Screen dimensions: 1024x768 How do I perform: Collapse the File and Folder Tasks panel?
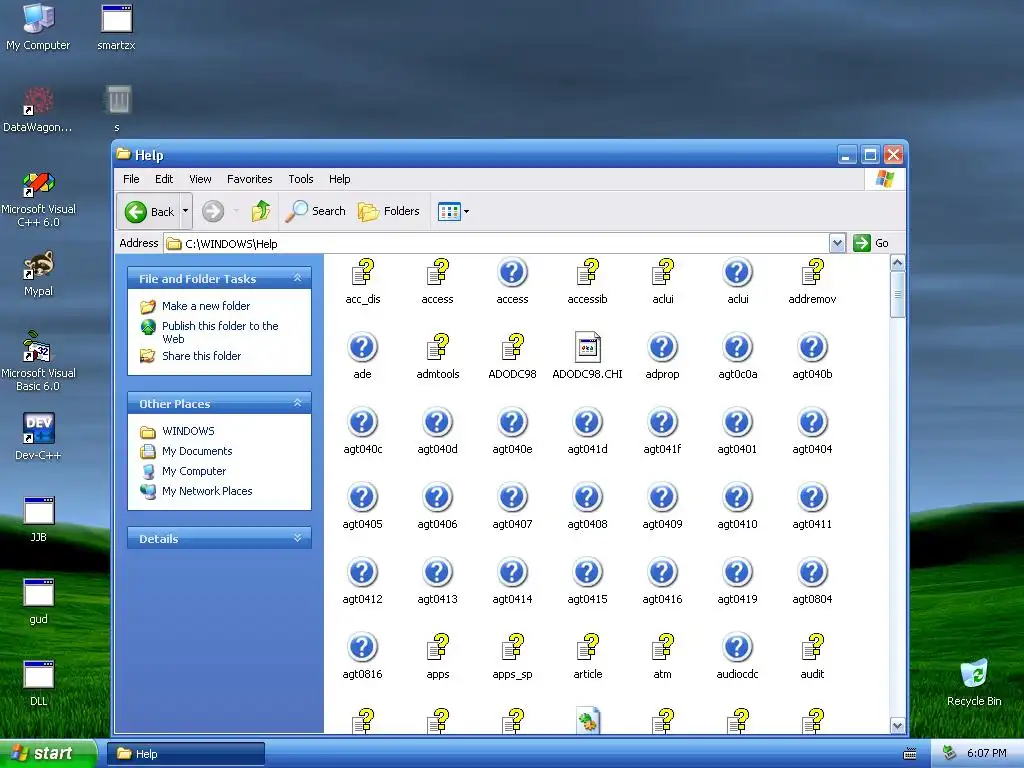[x=297, y=278]
